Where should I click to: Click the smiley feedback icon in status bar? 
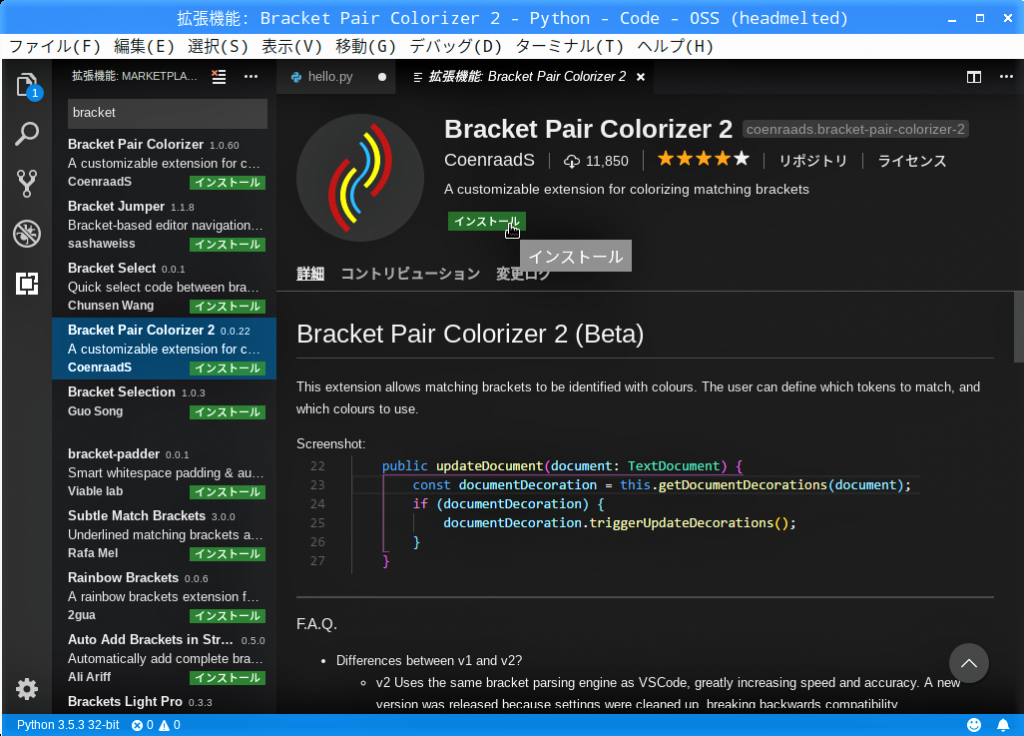point(974,725)
